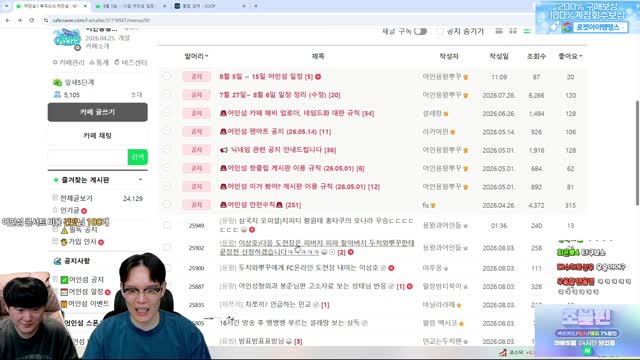Open a new browser tab with plus

coord(256,6)
